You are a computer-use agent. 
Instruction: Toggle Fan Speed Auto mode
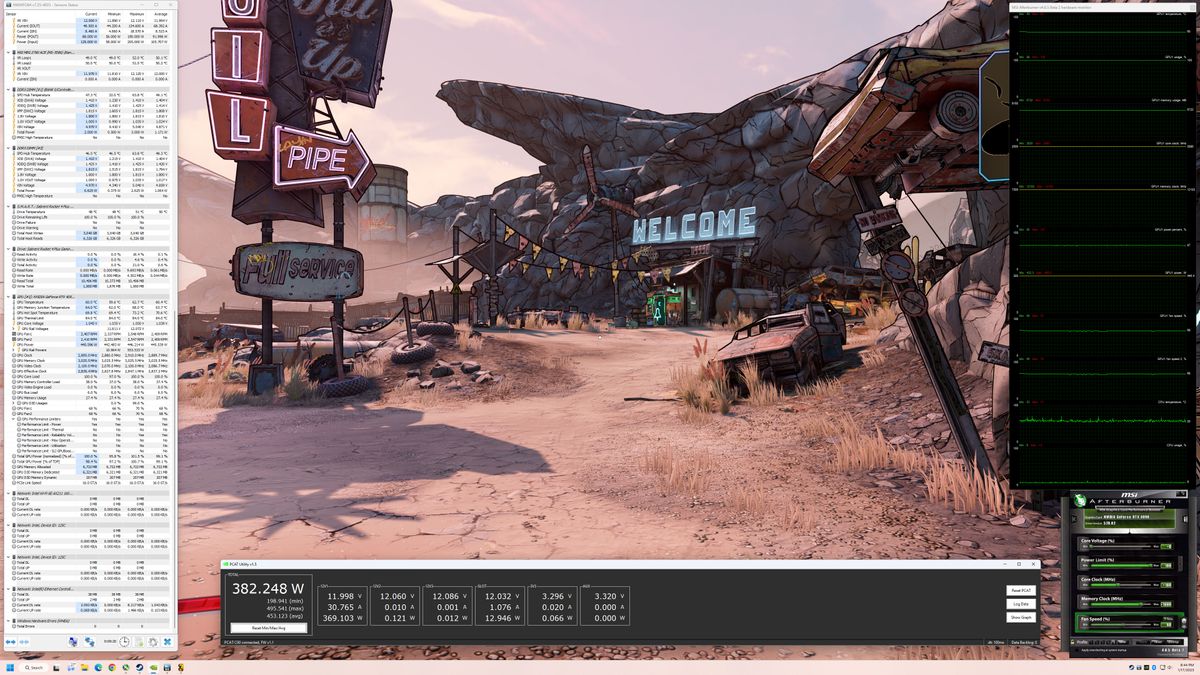coord(1168,619)
